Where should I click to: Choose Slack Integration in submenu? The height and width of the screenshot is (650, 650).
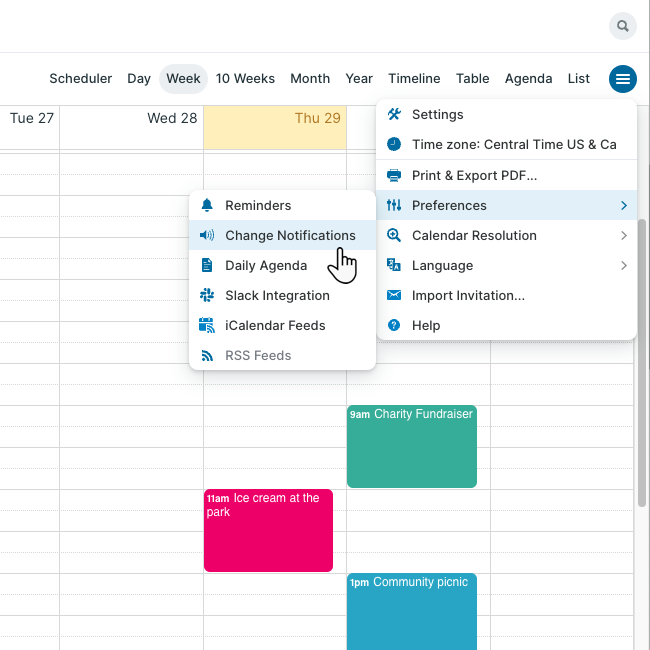(282, 295)
